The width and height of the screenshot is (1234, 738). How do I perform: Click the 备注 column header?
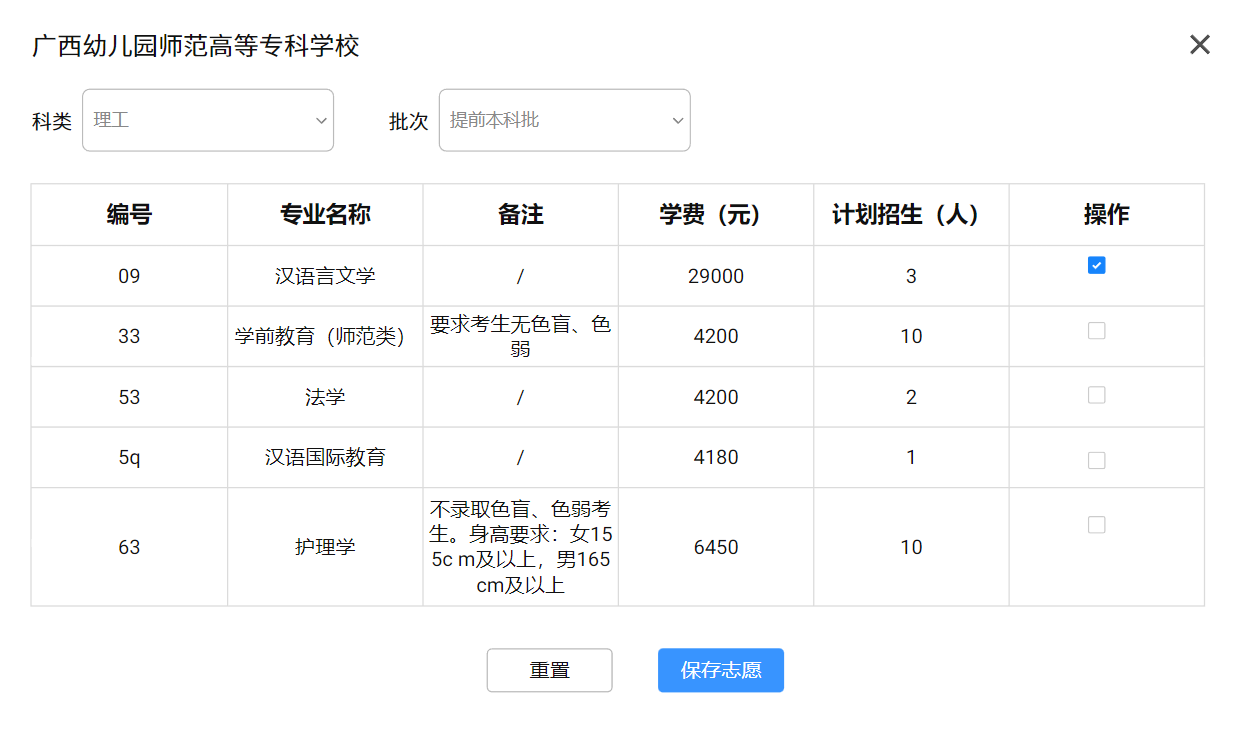pos(520,215)
